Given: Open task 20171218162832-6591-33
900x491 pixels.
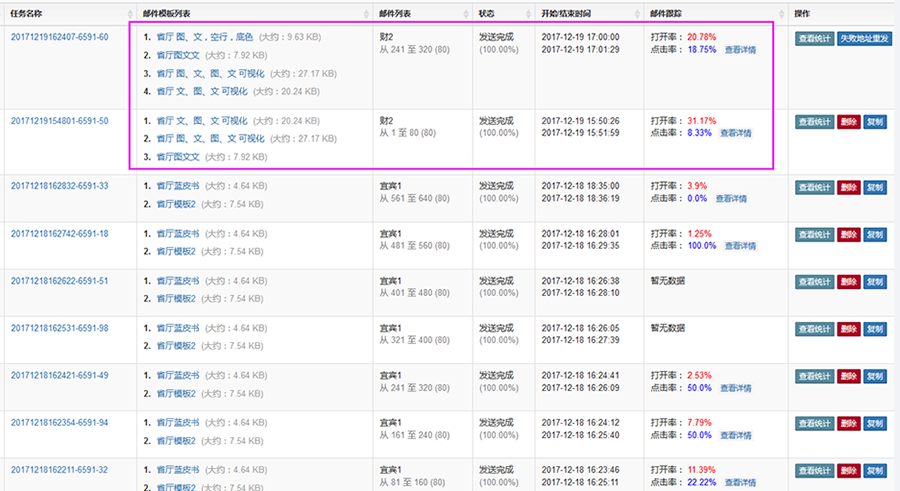Looking at the screenshot, I should pos(59,186).
